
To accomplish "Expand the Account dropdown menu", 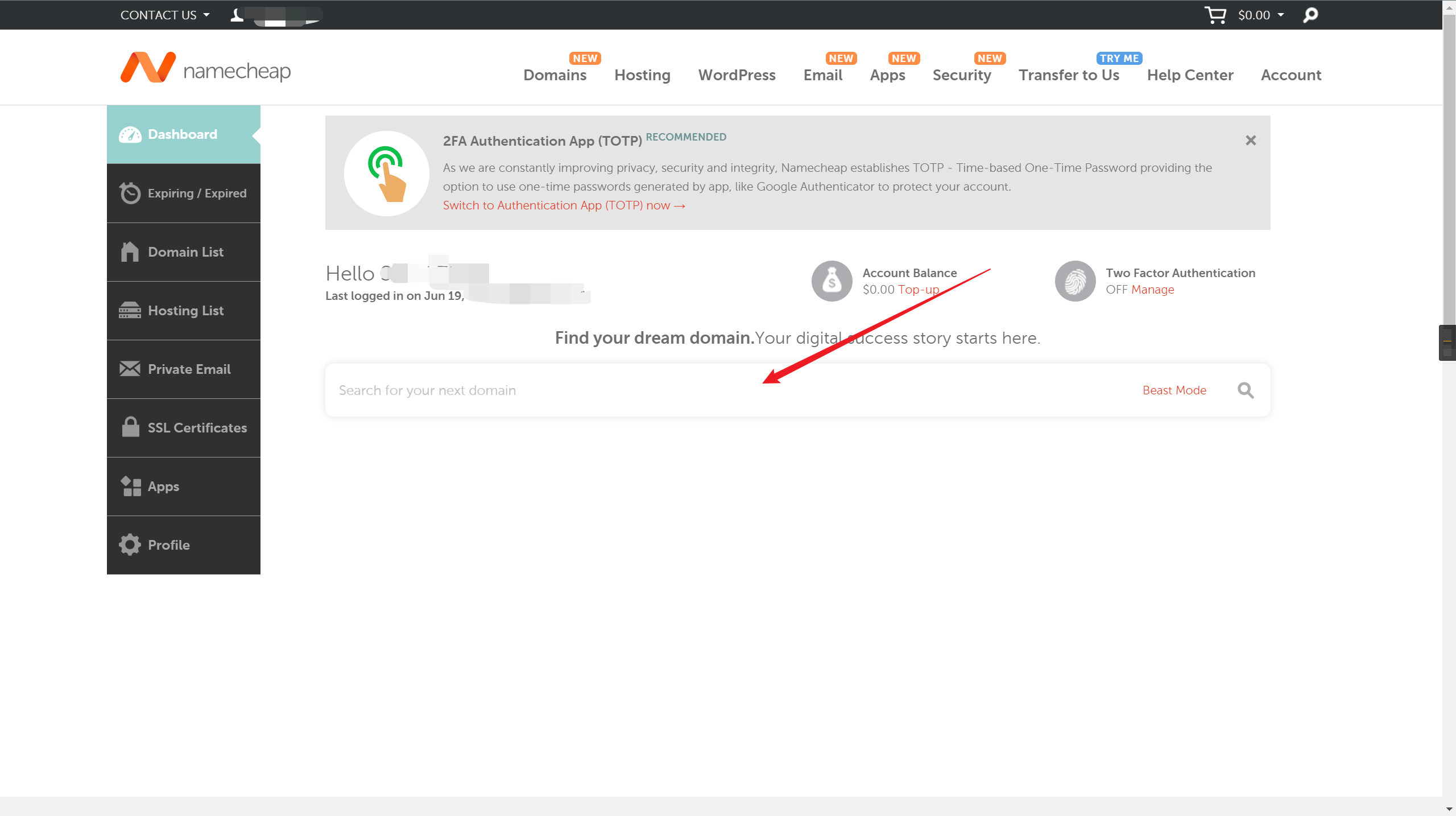I will tap(1291, 75).
